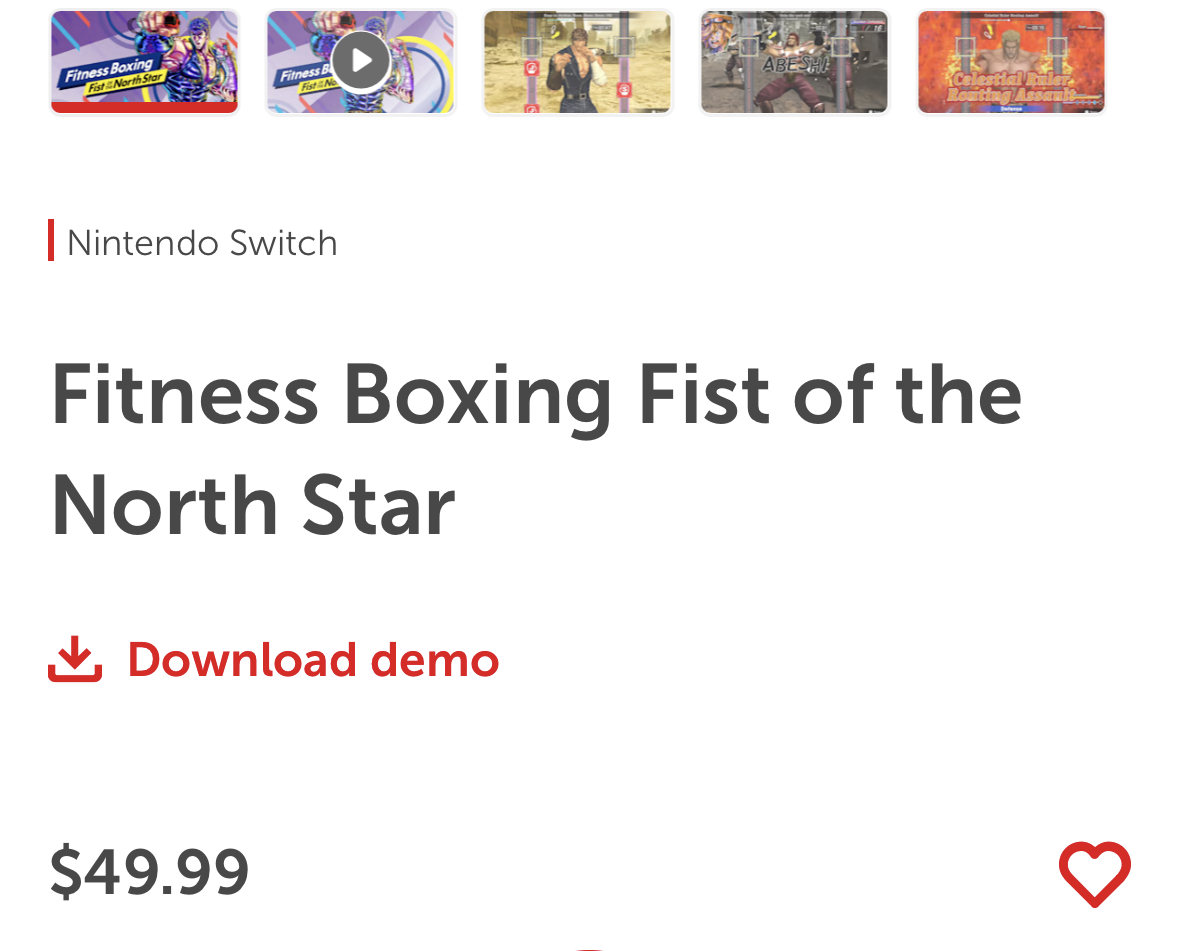The image size is (1179, 951).
Task: Click "North Star" in the game title
Action: pyautogui.click(x=252, y=505)
